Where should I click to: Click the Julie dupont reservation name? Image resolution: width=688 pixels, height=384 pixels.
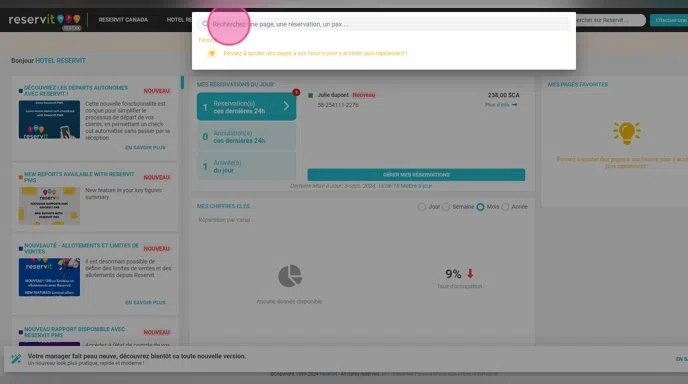tap(333, 95)
